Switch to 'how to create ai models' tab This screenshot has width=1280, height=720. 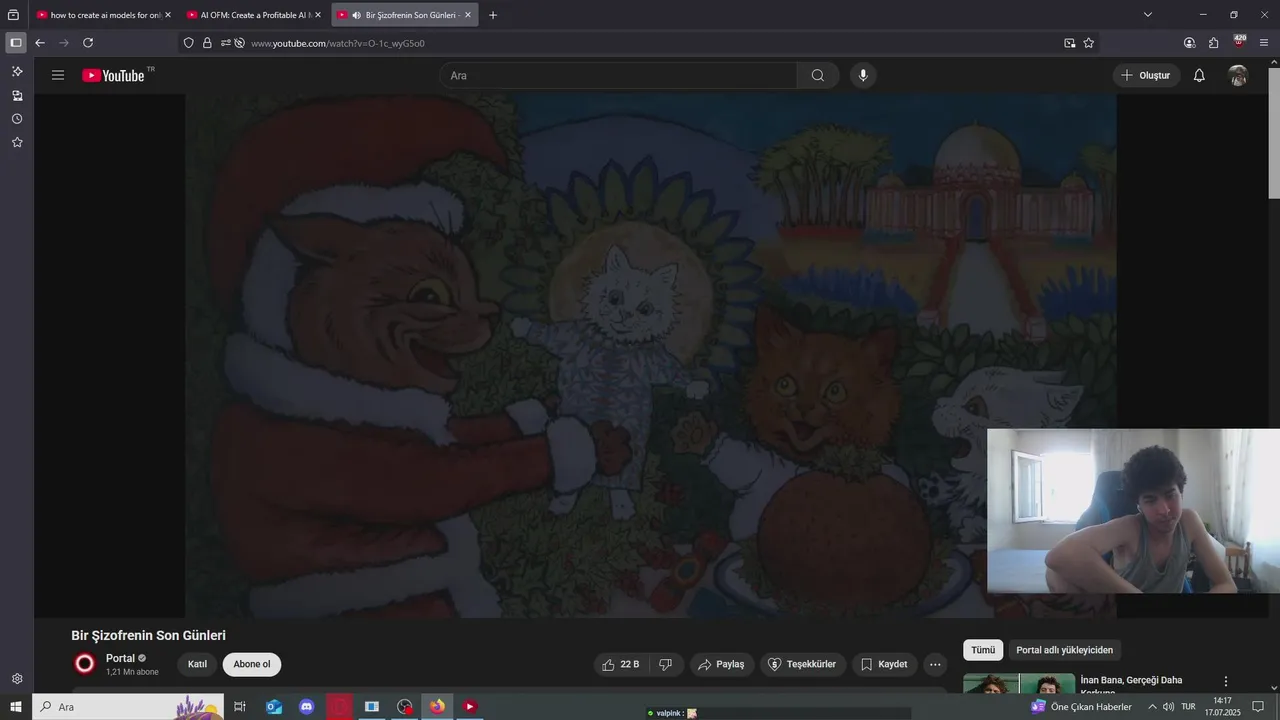[x=103, y=15]
